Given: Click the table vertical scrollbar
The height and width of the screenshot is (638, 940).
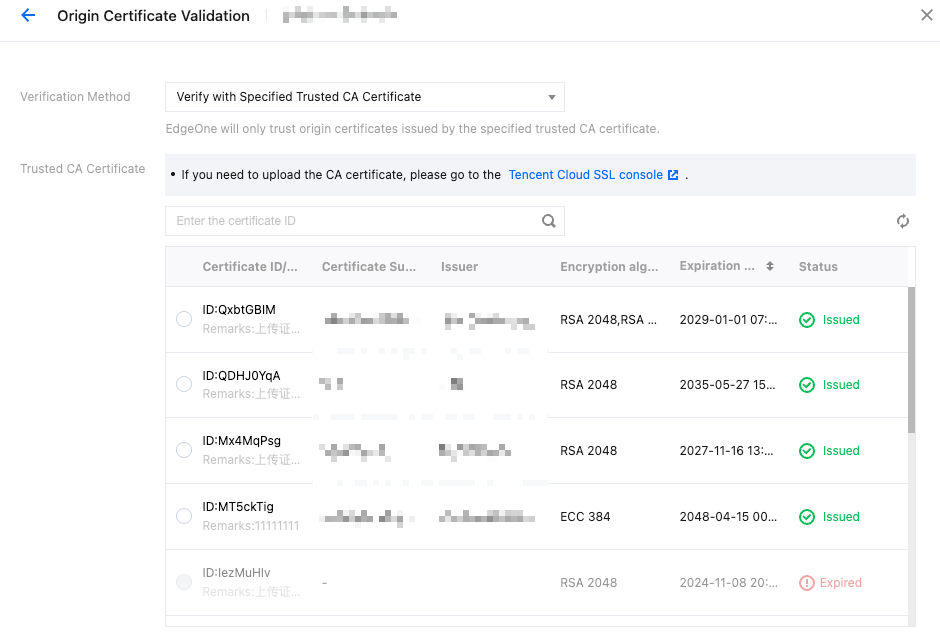Looking at the screenshot, I should coord(911,360).
